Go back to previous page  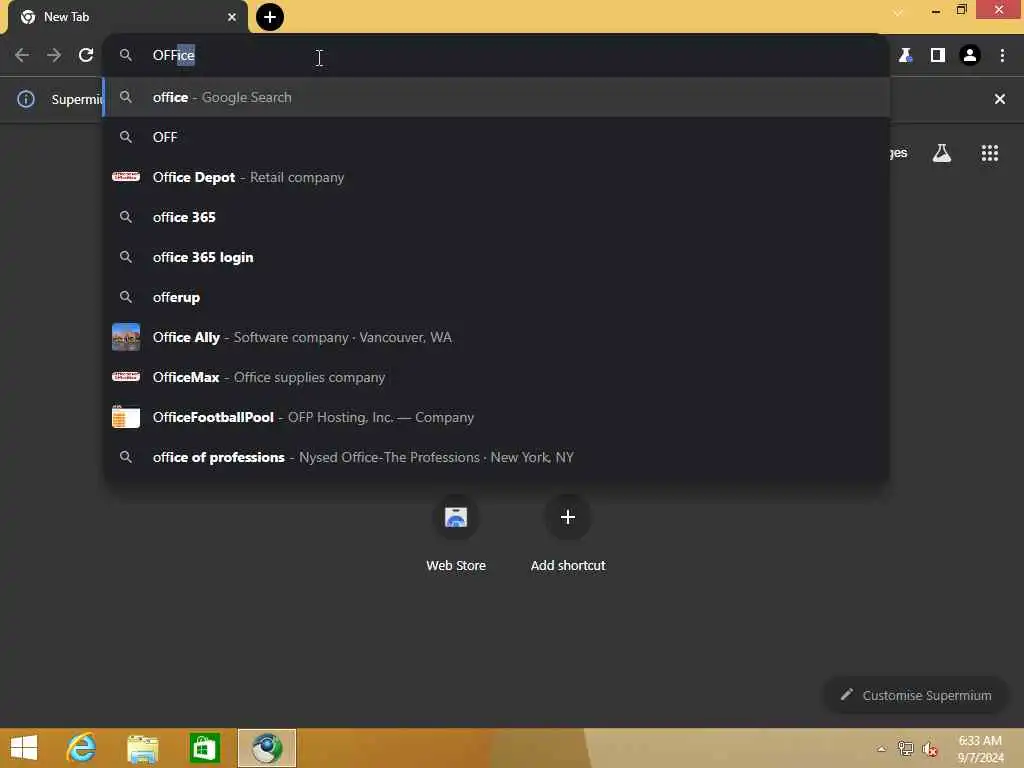coord(22,56)
